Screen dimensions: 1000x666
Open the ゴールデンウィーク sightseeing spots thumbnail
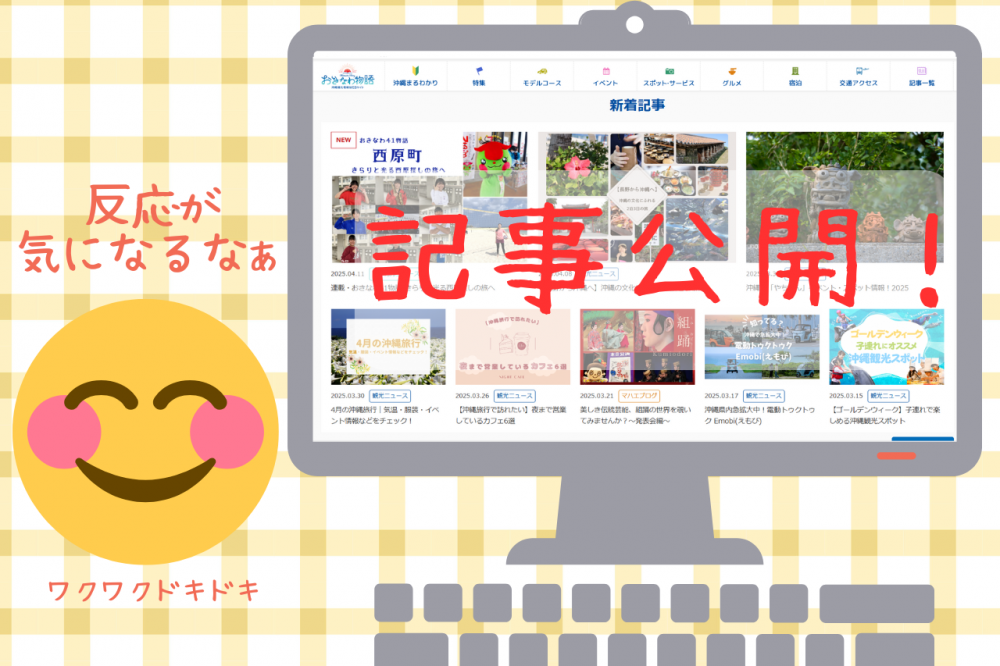tap(886, 346)
